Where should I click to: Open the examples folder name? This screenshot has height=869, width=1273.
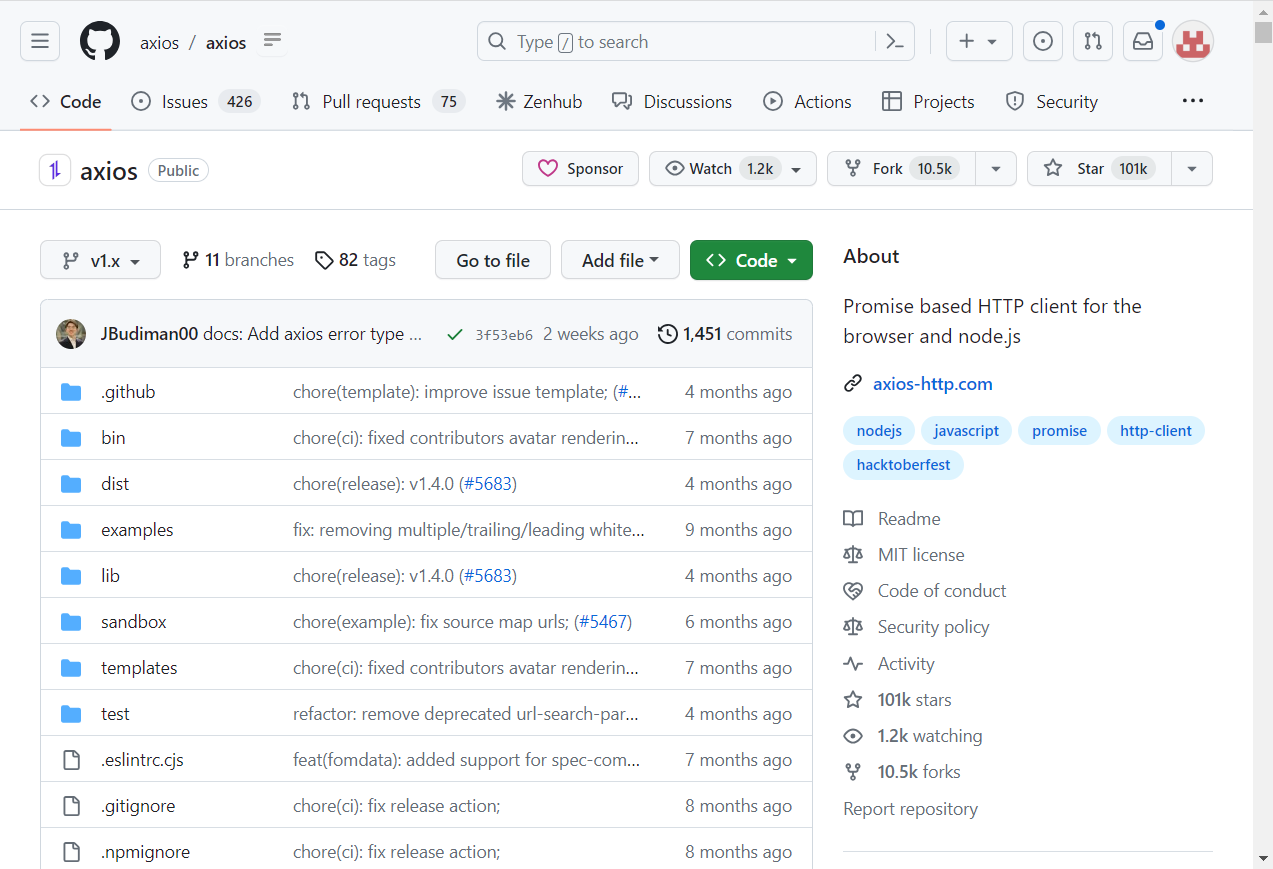click(x=137, y=530)
